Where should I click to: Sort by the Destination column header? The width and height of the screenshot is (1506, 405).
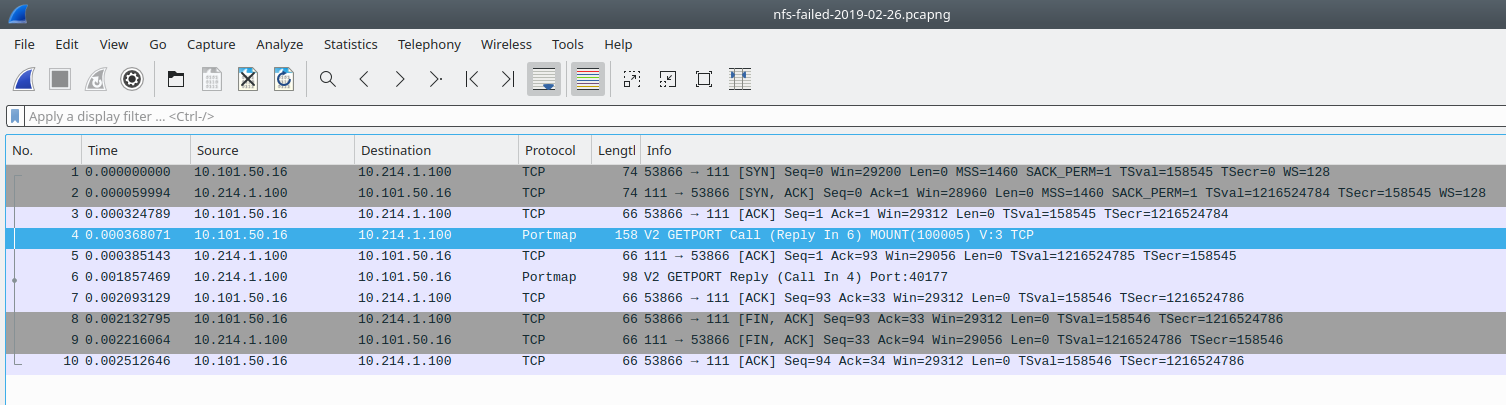point(437,150)
